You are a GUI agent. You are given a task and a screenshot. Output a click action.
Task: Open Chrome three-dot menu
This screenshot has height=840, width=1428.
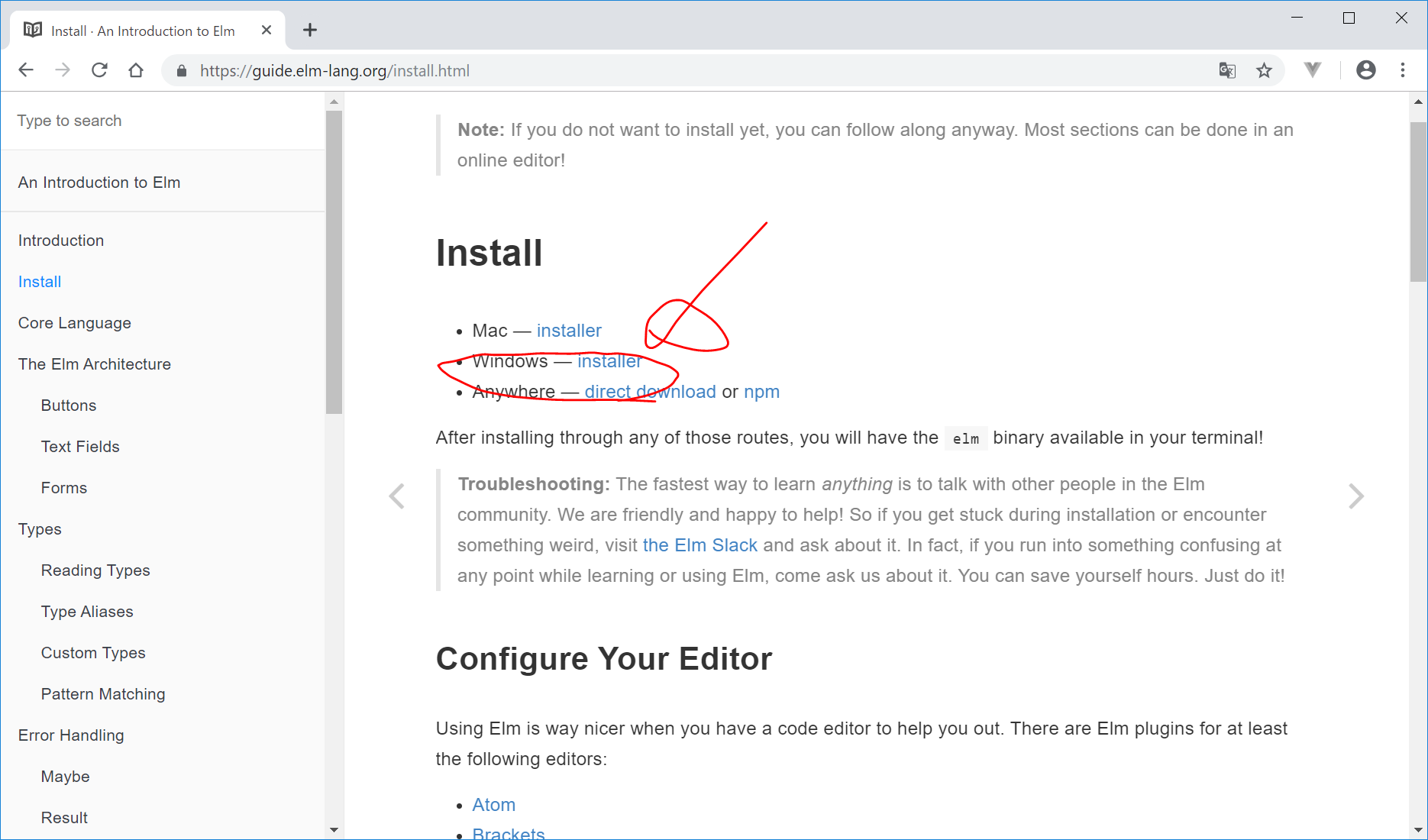[x=1403, y=70]
